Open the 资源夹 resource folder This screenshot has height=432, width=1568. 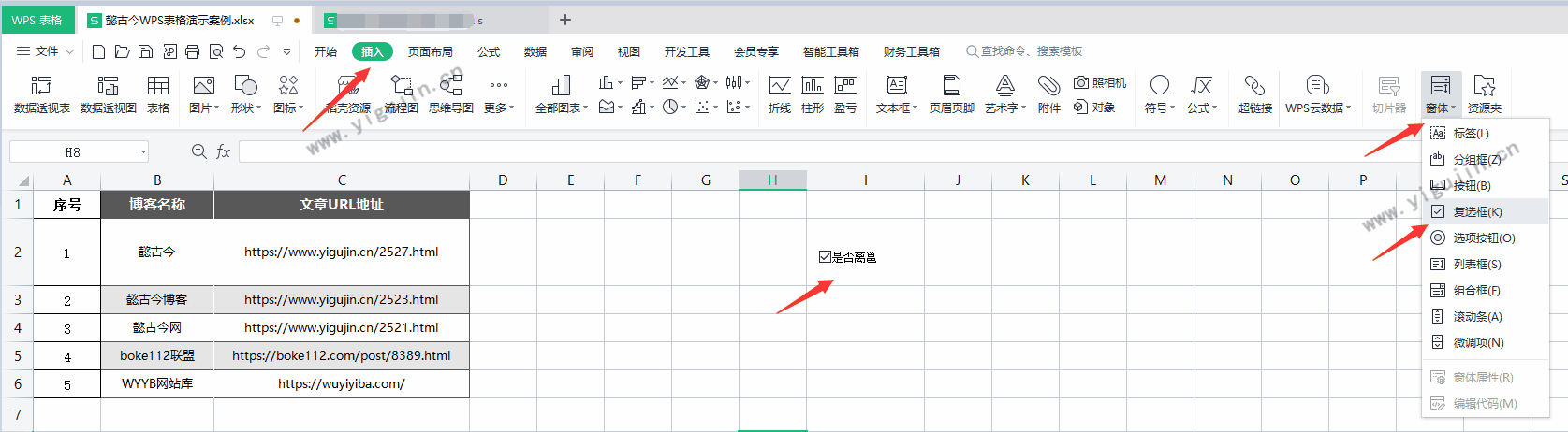[1485, 94]
